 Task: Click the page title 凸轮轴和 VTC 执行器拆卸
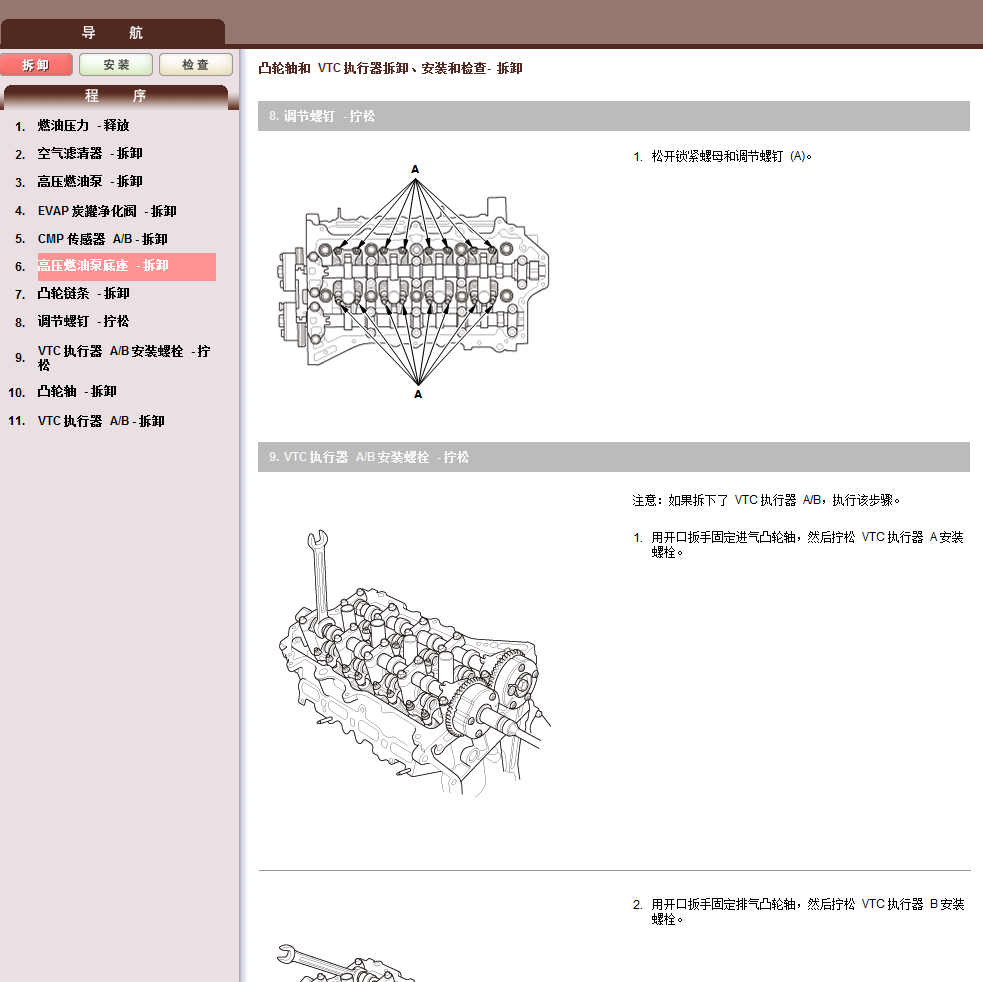(390, 68)
